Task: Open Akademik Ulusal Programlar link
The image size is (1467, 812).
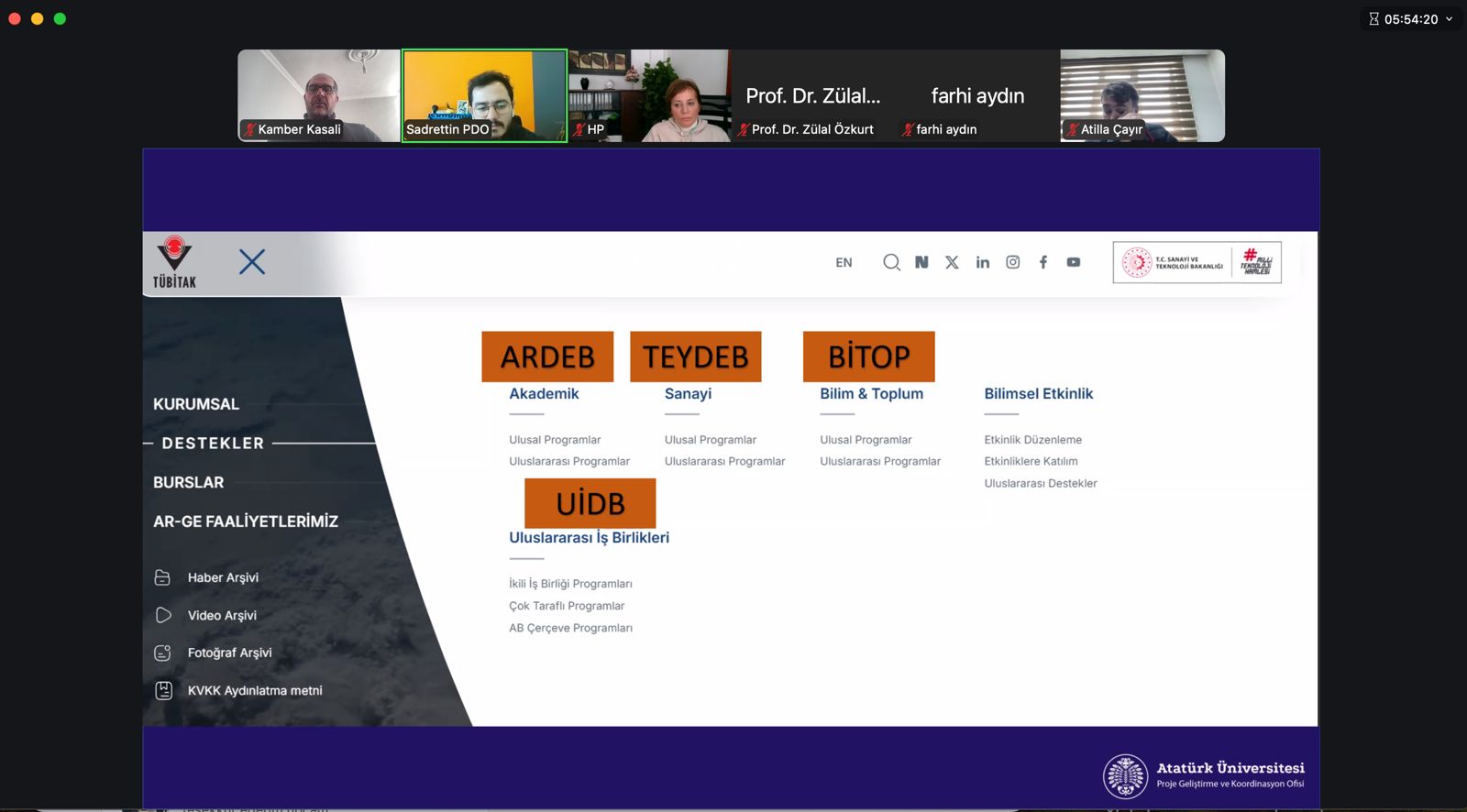Action: coord(555,440)
